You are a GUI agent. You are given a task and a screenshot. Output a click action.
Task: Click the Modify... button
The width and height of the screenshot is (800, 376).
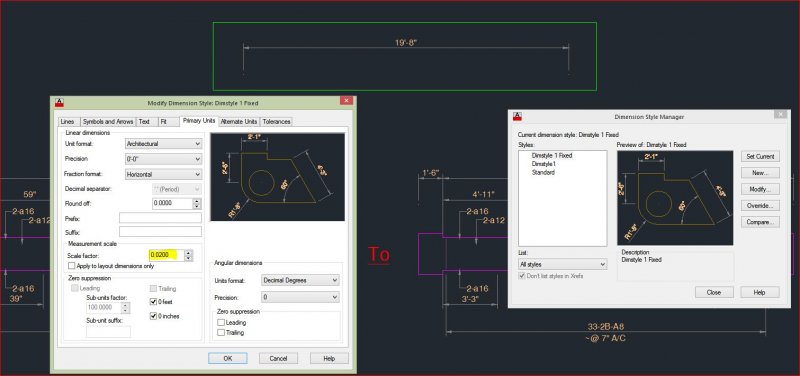(760, 189)
